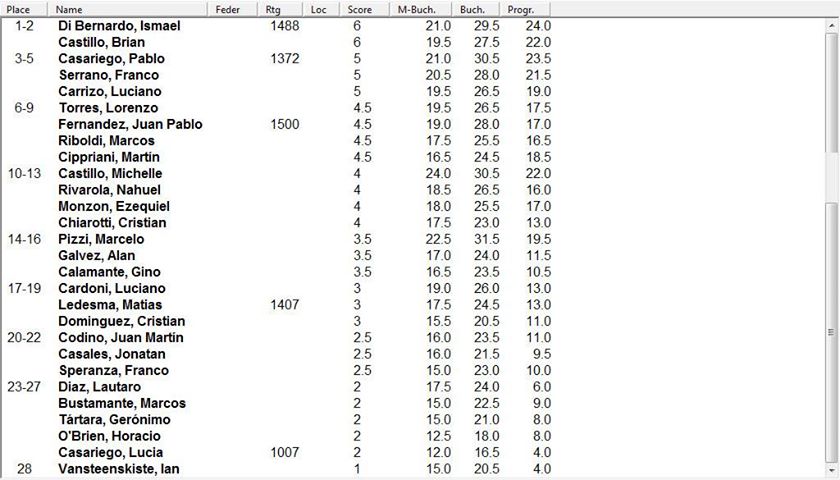
Task: Click rating value 1488
Action: point(285,26)
